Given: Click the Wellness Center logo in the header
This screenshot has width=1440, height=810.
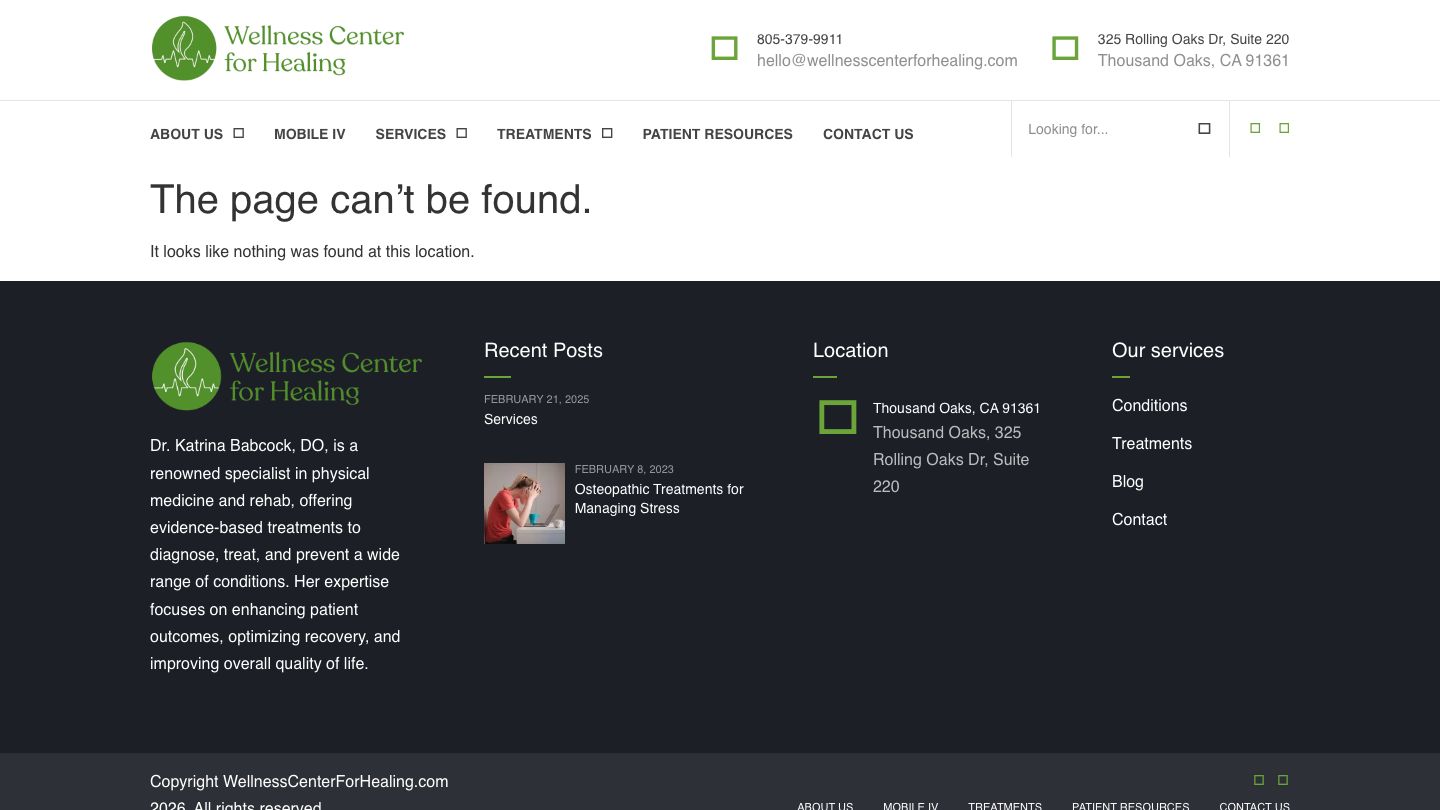Looking at the screenshot, I should point(278,49).
